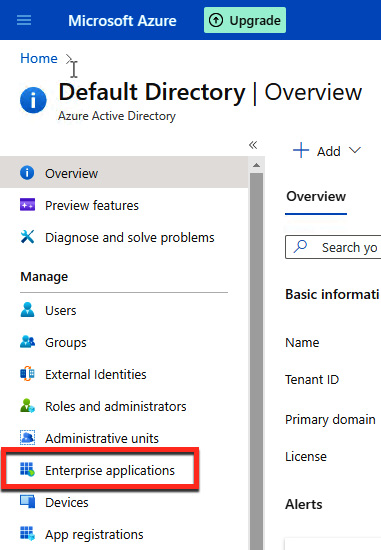Click the License label
Screen dimensions: 381x550
coord(306,456)
